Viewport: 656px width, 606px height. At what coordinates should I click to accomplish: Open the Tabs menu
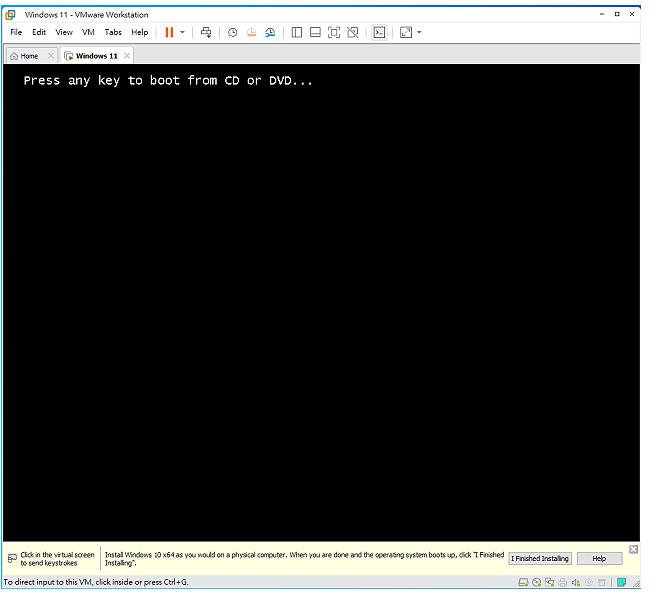point(113,32)
